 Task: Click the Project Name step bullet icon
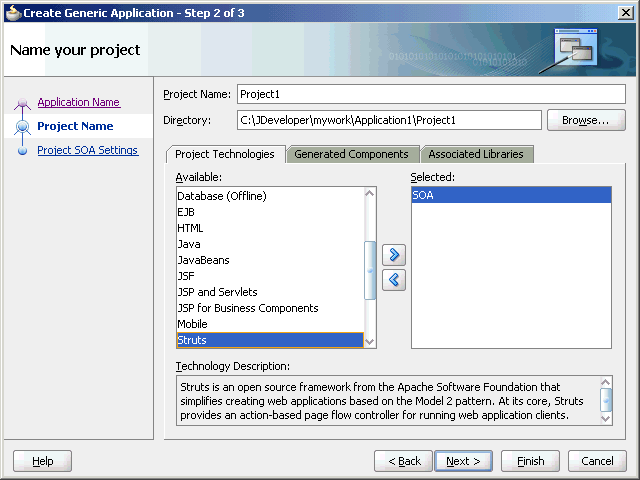click(x=22, y=127)
